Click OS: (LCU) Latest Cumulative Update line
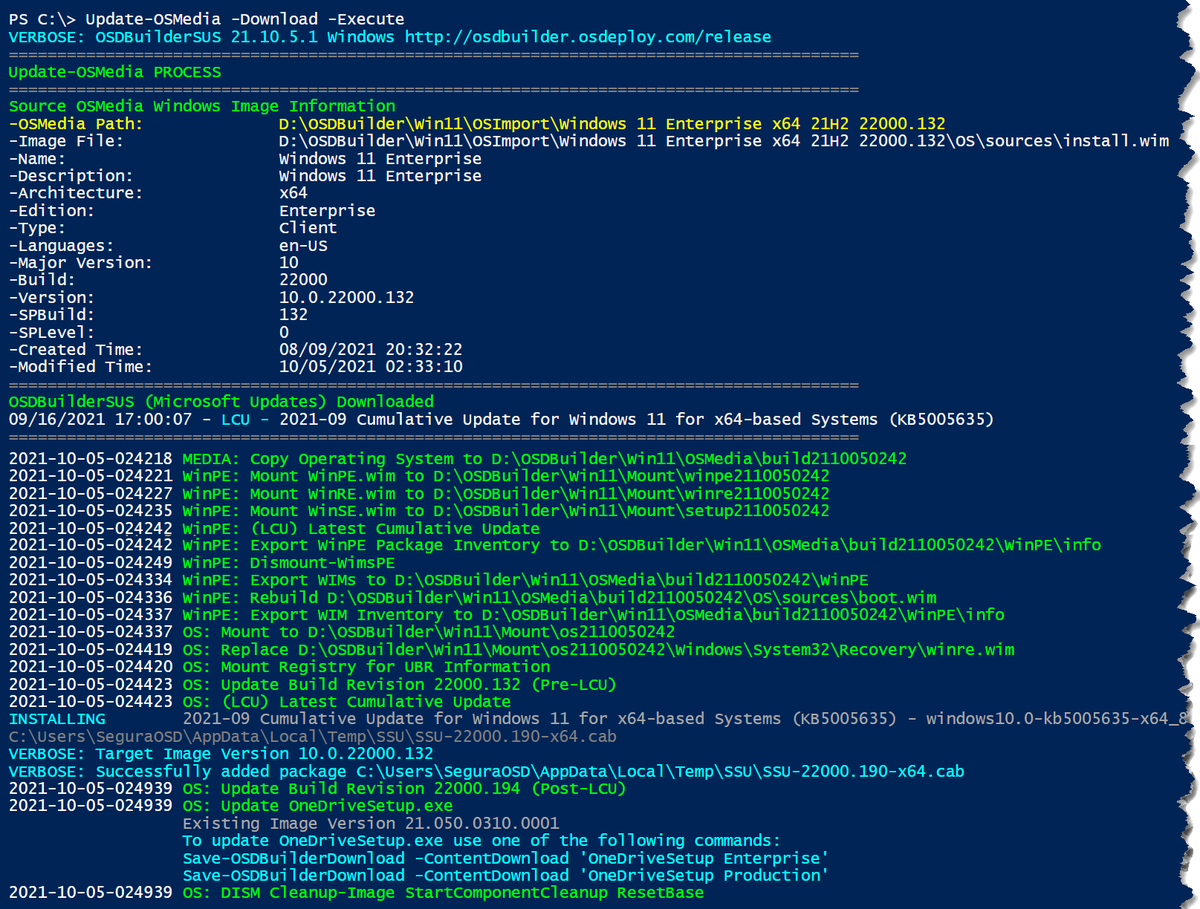1200x909 pixels. pos(260,701)
